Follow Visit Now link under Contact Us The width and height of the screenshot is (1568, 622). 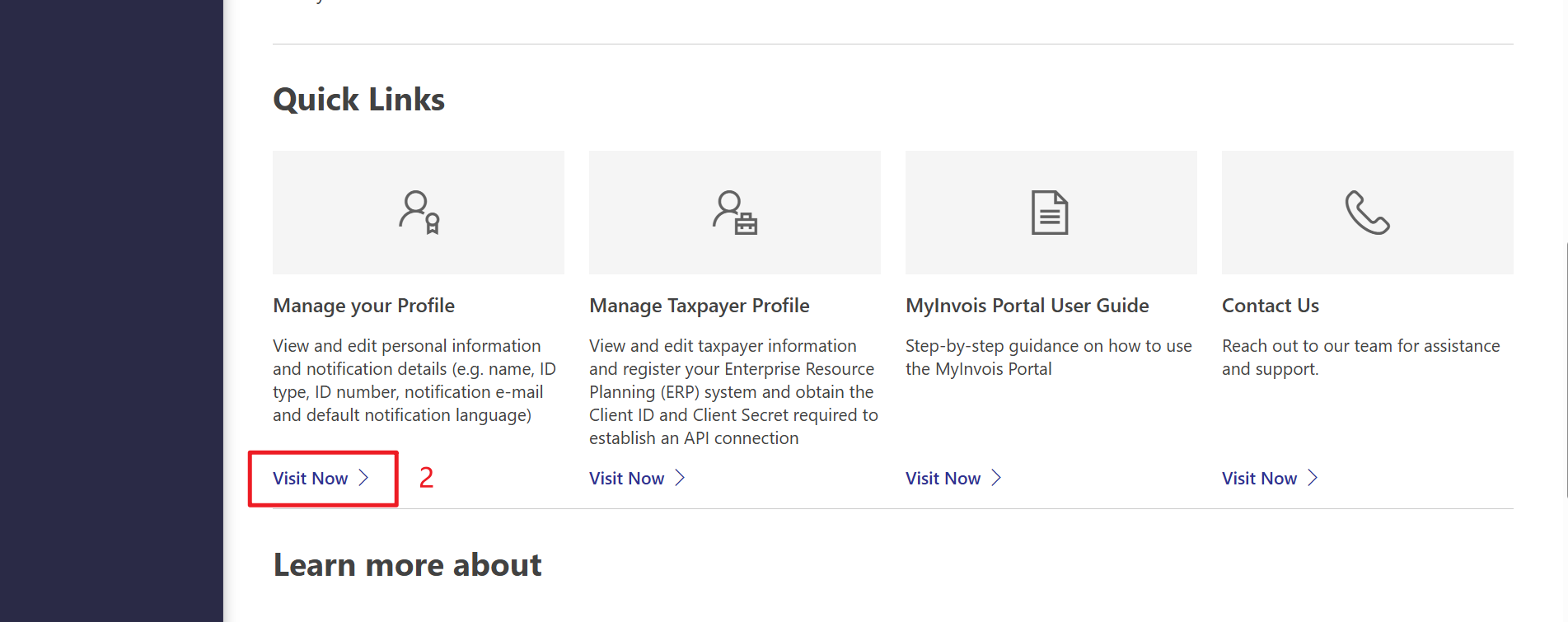1260,479
